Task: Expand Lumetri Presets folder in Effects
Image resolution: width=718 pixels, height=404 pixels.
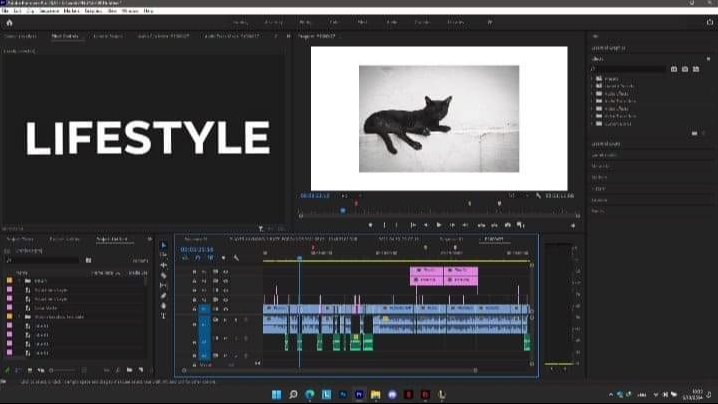Action: coord(592,86)
